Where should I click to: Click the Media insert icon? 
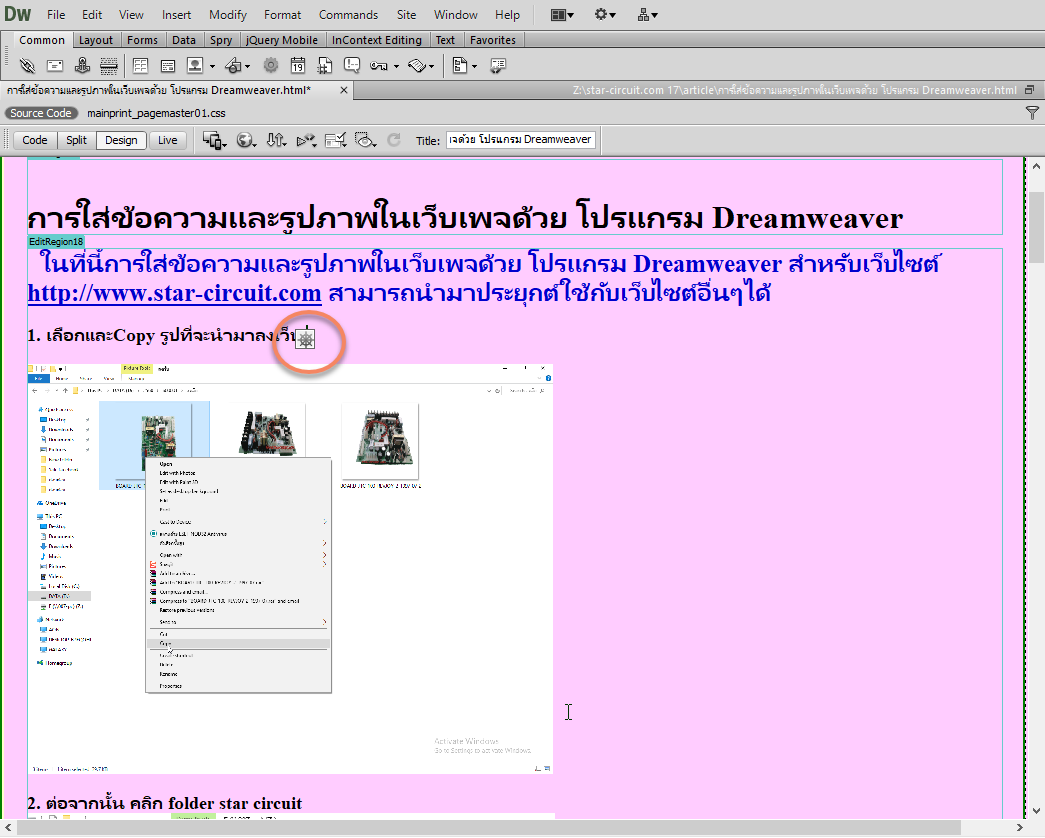pos(233,65)
